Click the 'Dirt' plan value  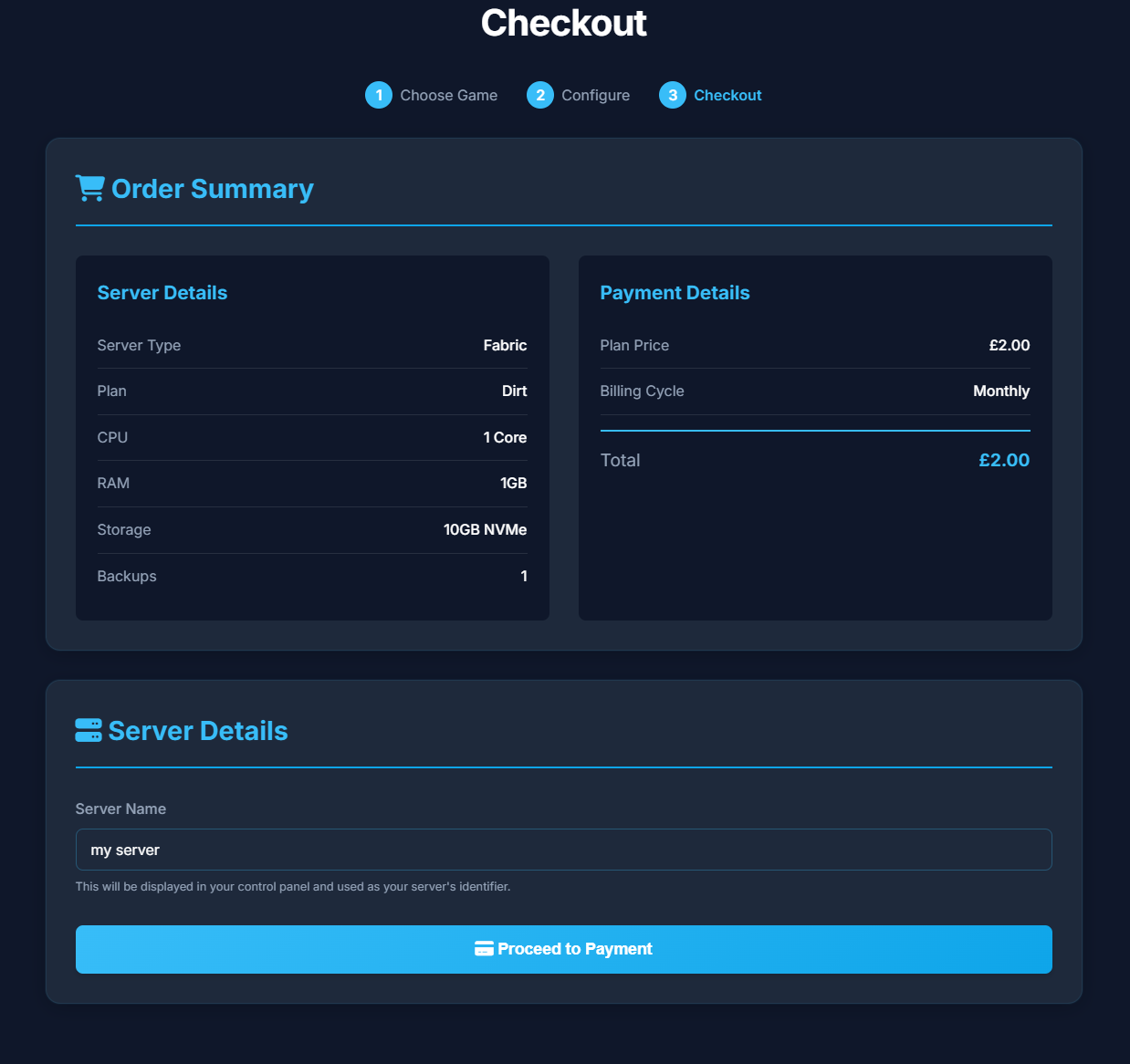click(515, 391)
